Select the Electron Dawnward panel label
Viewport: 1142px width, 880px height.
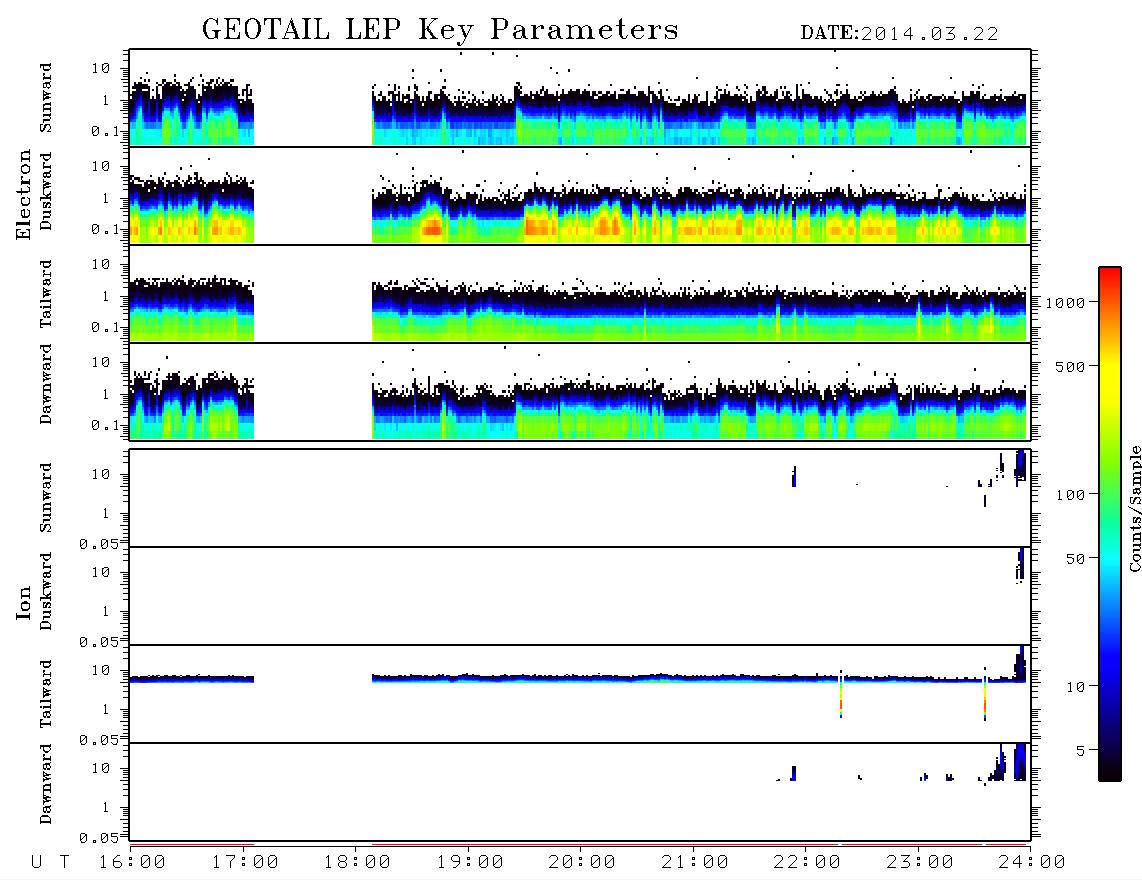click(46, 385)
